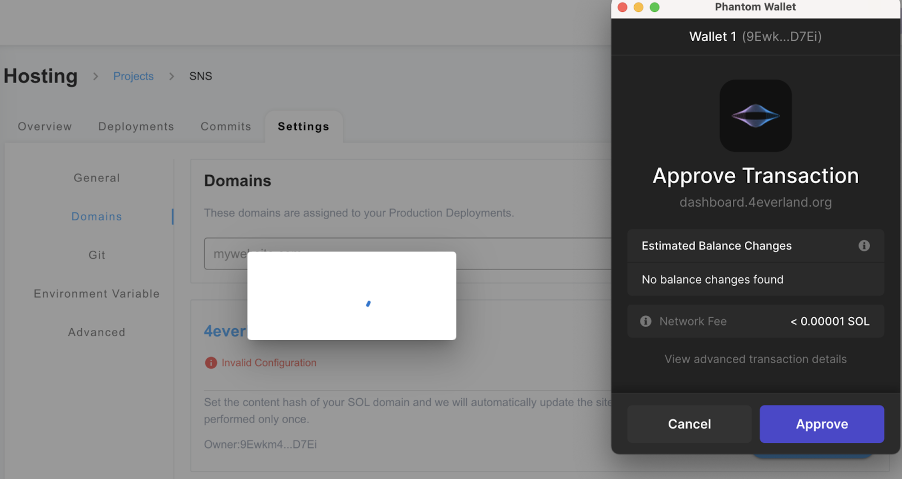Click the loading spinner in the dialog

point(368,303)
